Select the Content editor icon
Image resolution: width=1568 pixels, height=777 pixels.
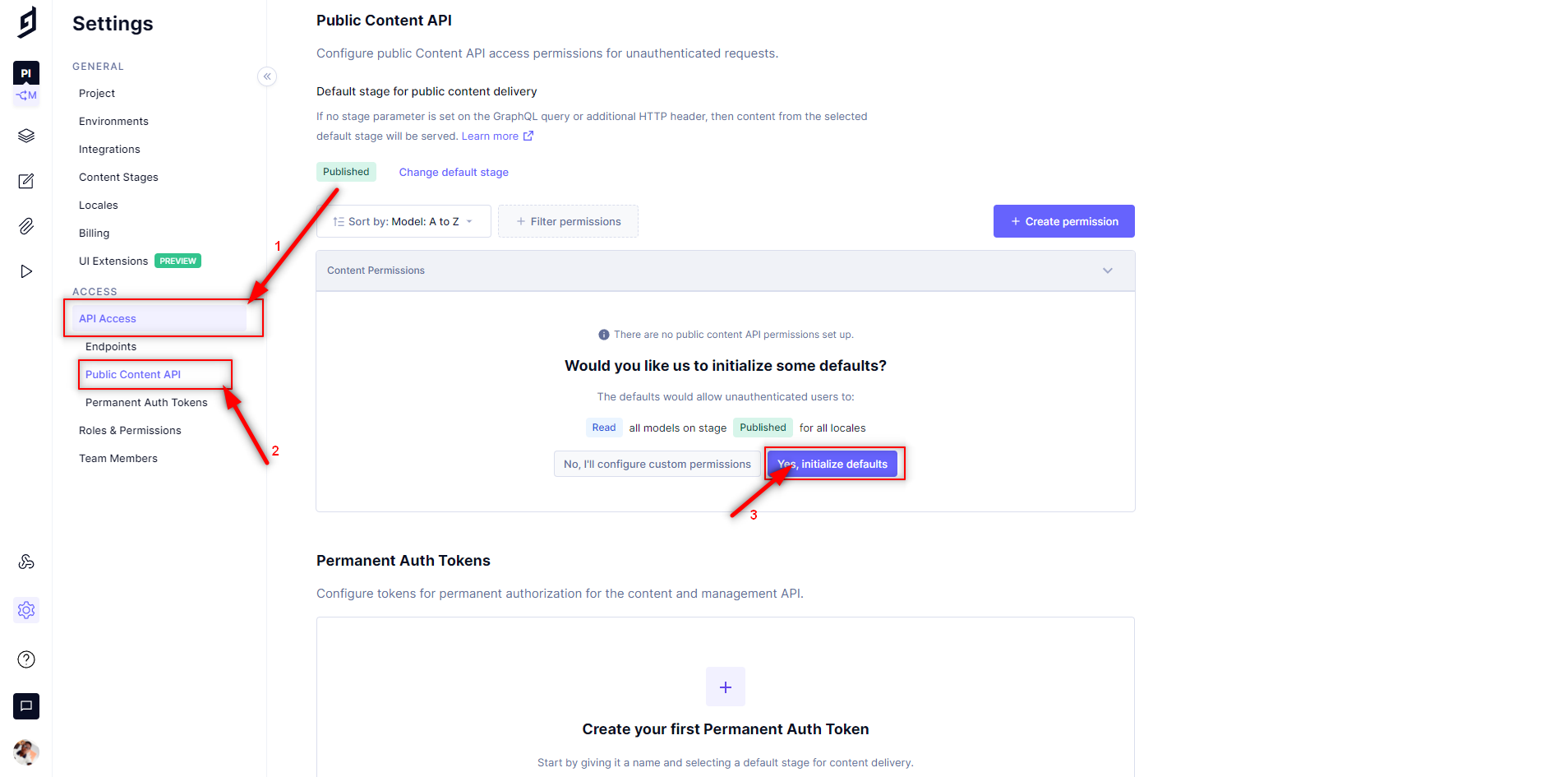pyautogui.click(x=25, y=181)
